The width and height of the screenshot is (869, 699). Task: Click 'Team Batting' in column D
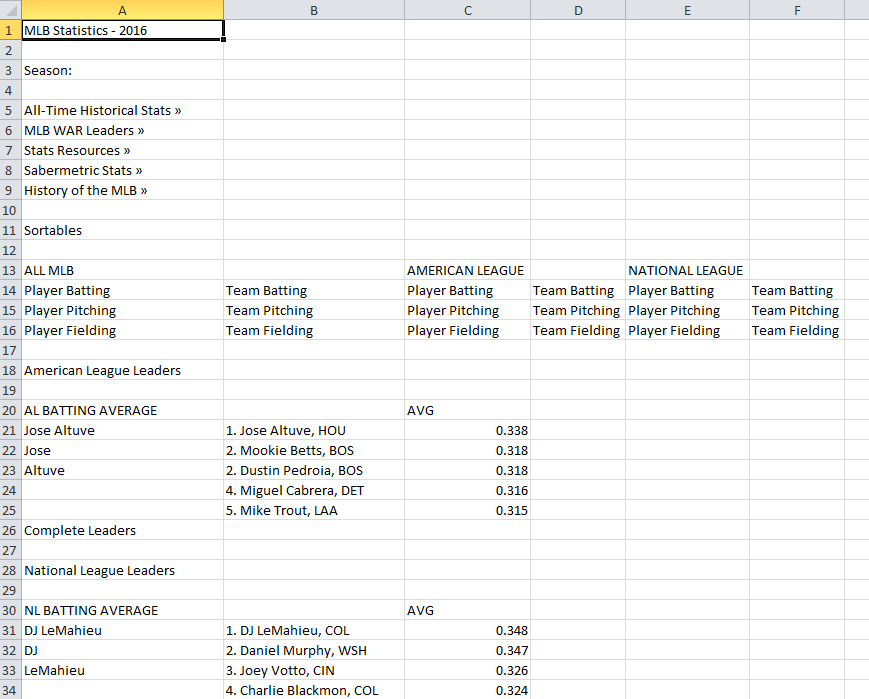(577, 290)
